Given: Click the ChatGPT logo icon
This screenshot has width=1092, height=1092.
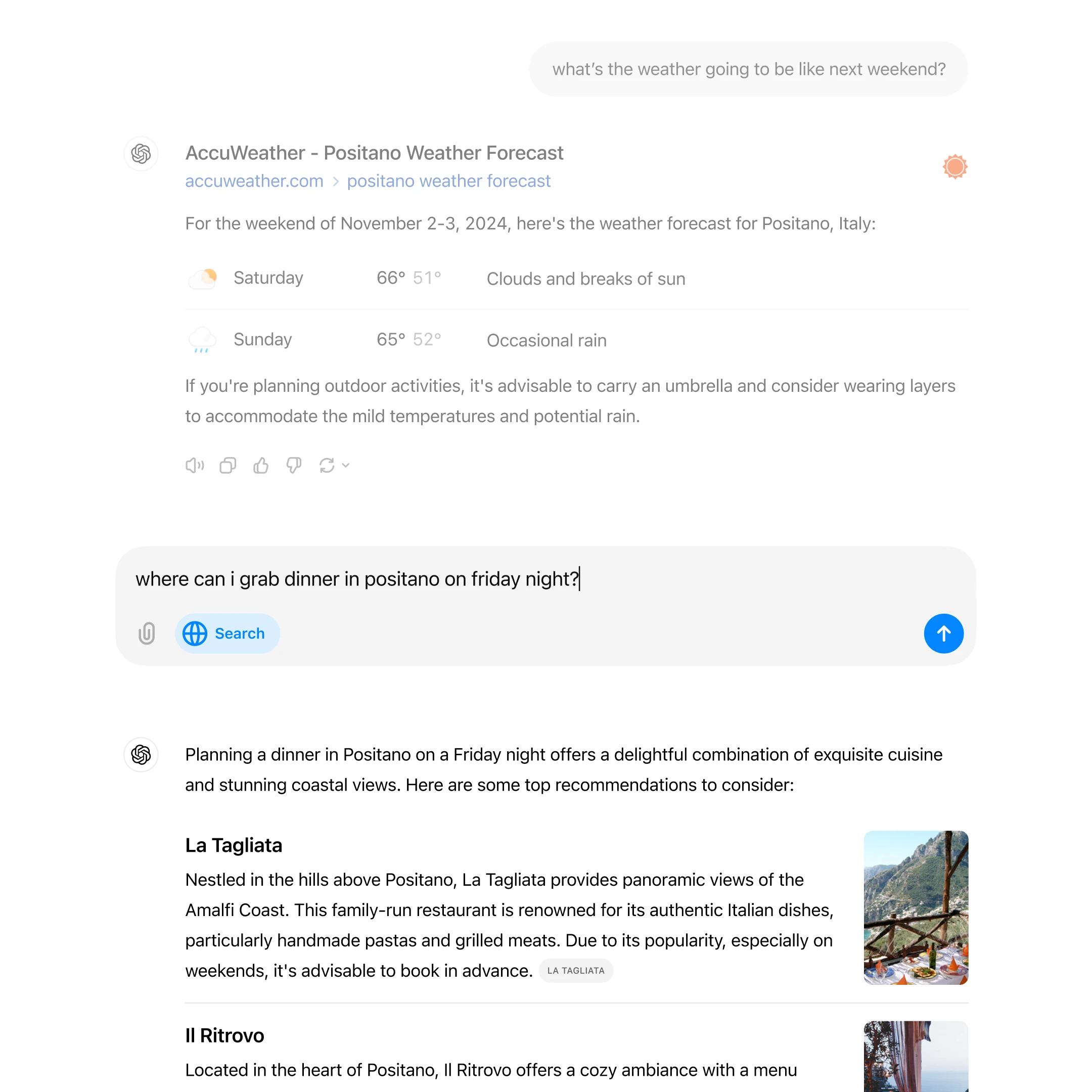Looking at the screenshot, I should pos(141,154).
